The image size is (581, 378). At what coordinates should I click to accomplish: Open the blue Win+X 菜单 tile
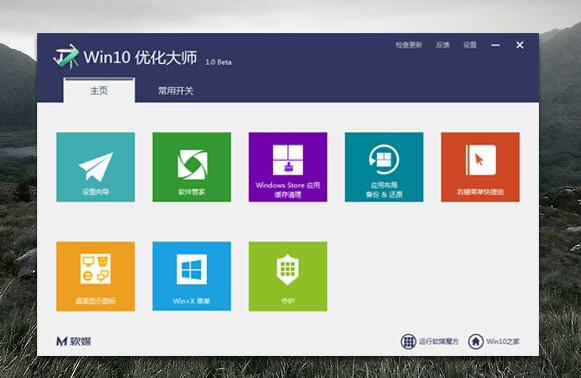coord(192,276)
